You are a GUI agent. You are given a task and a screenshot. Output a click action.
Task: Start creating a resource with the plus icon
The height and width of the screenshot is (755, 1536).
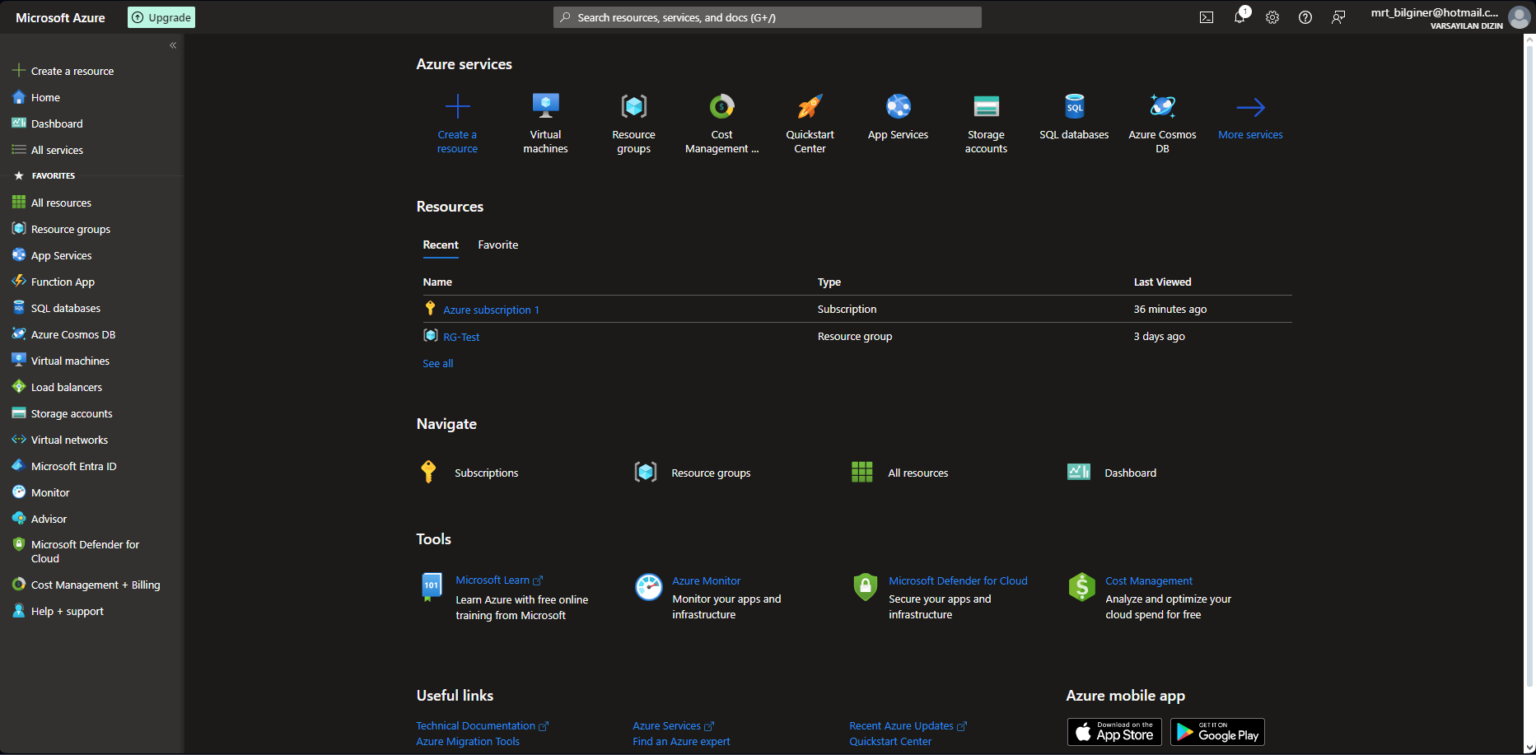pos(457,105)
